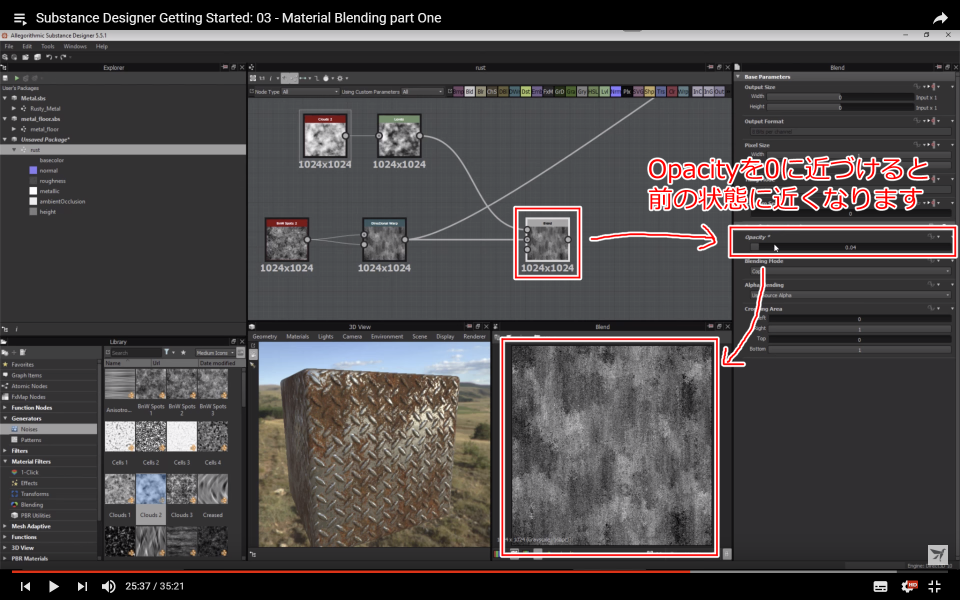Click the video progress bar
This screenshot has width=960, height=600.
point(480,571)
